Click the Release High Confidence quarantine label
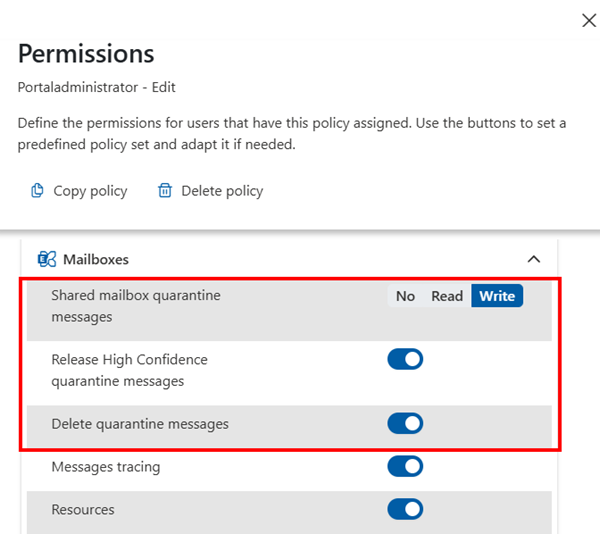600x534 pixels. [129, 370]
